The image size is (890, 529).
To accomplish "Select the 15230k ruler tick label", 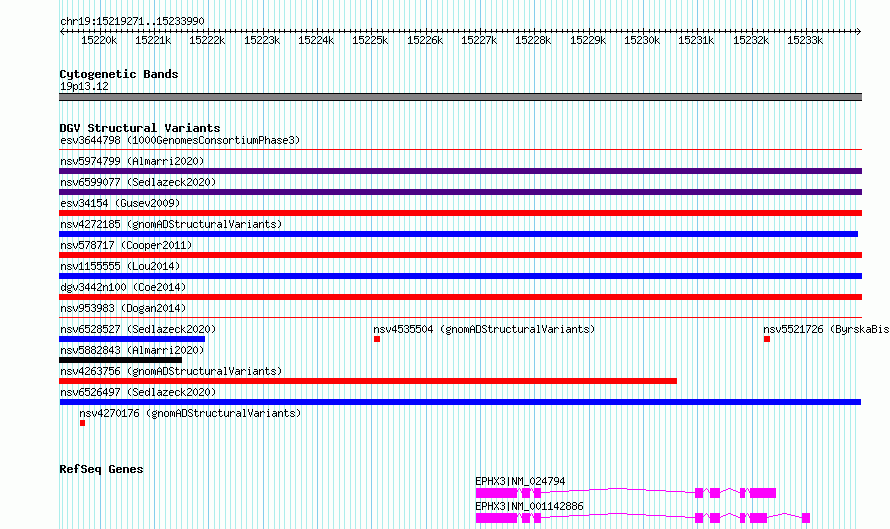I will coord(642,40).
